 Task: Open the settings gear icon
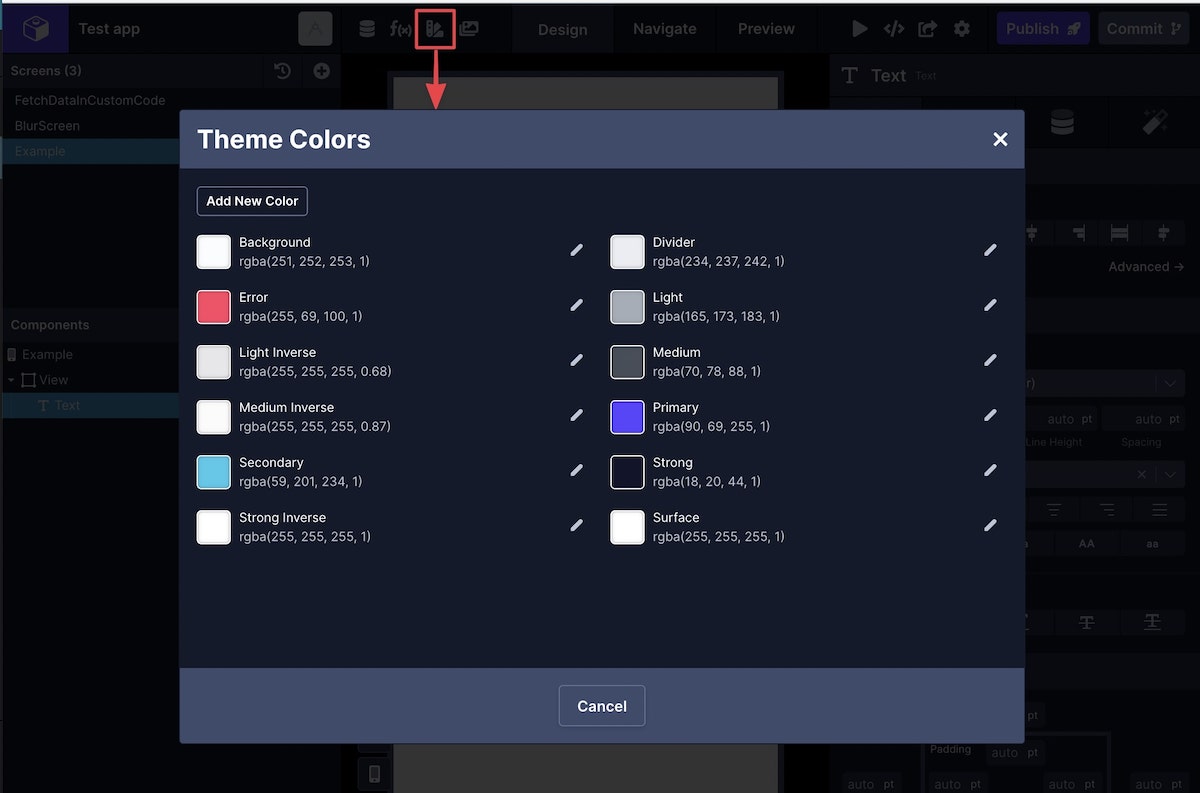(x=962, y=29)
